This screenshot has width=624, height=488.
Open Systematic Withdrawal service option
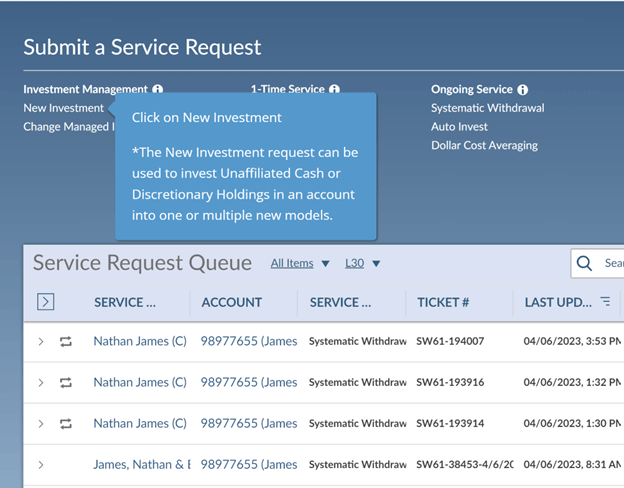pyautogui.click(x=487, y=108)
